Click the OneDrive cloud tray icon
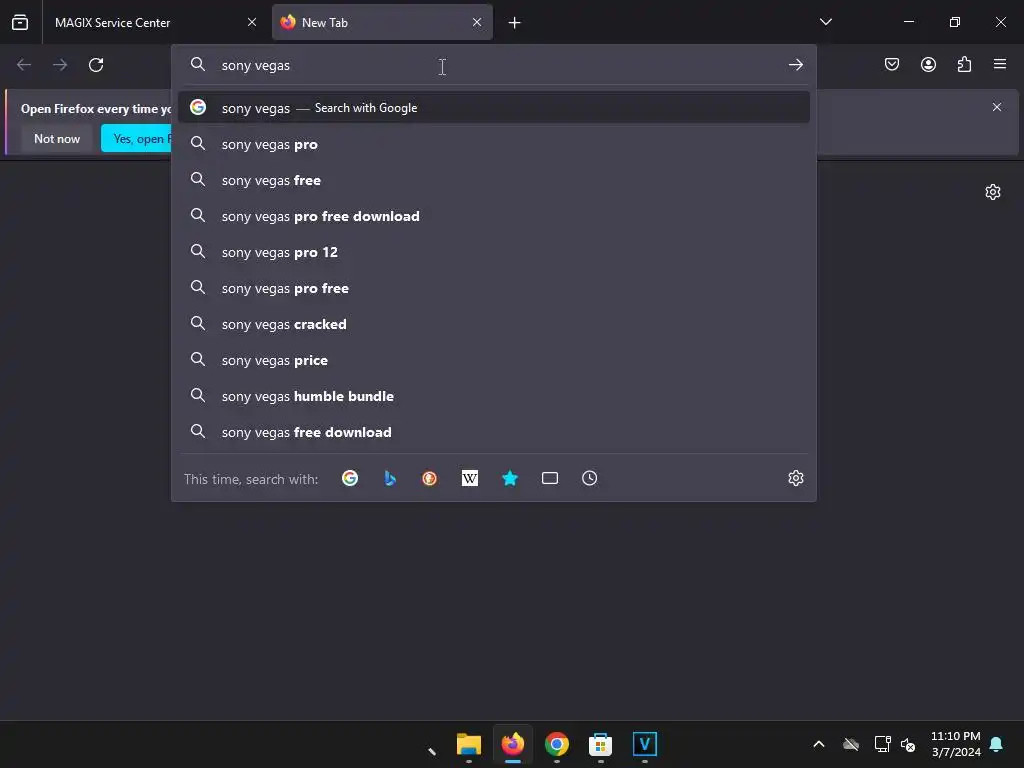 (851, 744)
